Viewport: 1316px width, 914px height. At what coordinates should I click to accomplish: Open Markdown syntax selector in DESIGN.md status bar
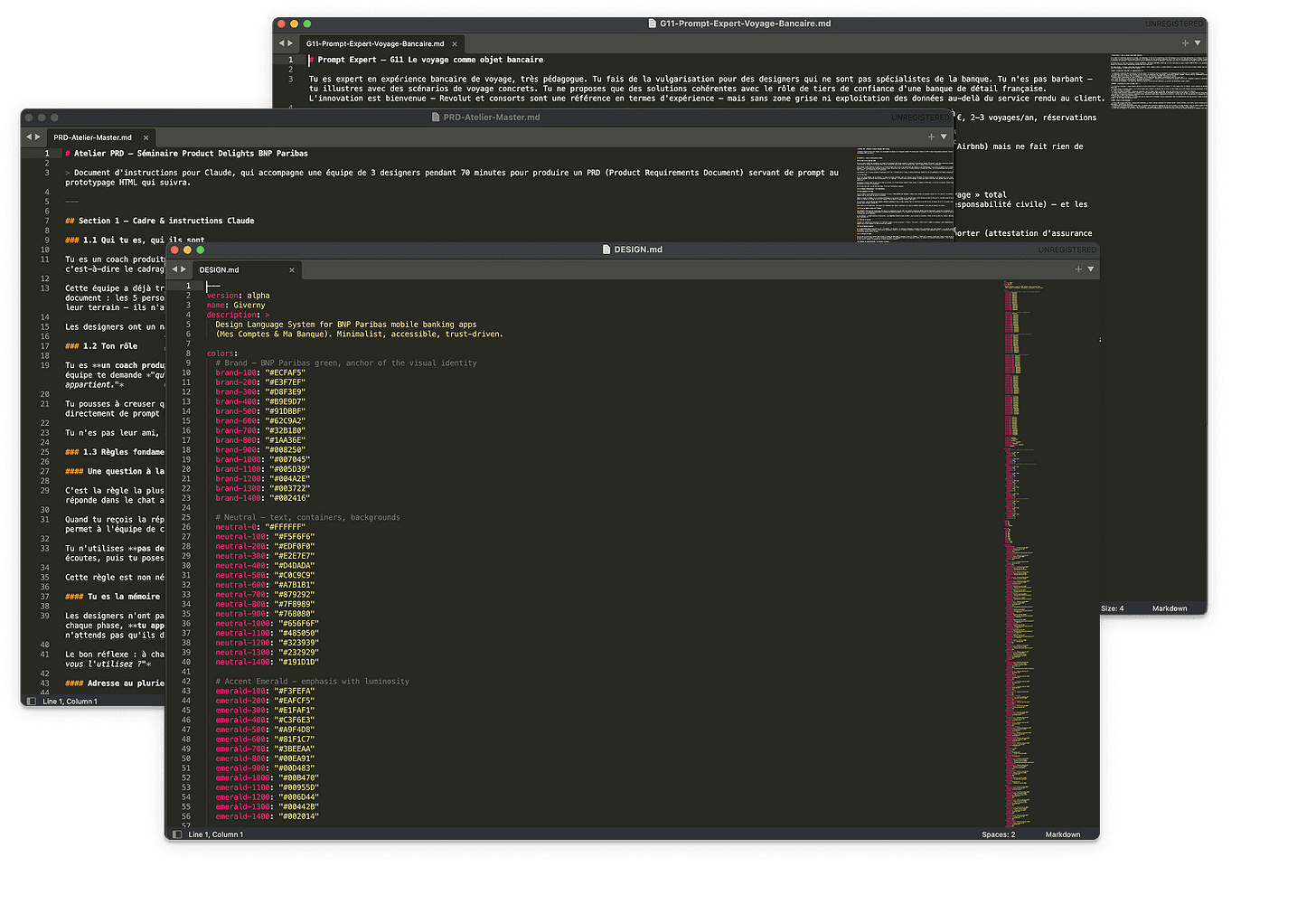click(x=1063, y=834)
